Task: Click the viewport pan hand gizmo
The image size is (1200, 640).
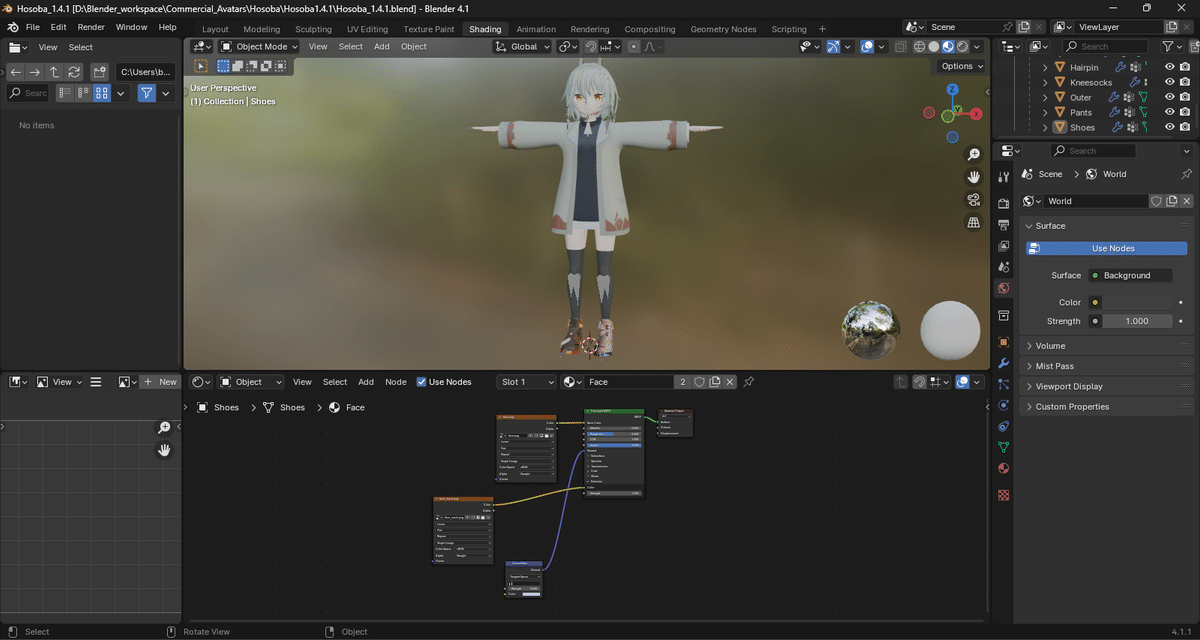Action: pos(974,177)
